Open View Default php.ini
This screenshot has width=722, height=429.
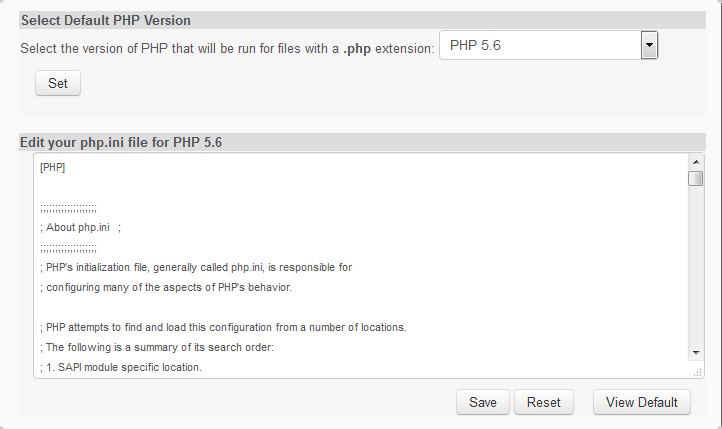641,402
